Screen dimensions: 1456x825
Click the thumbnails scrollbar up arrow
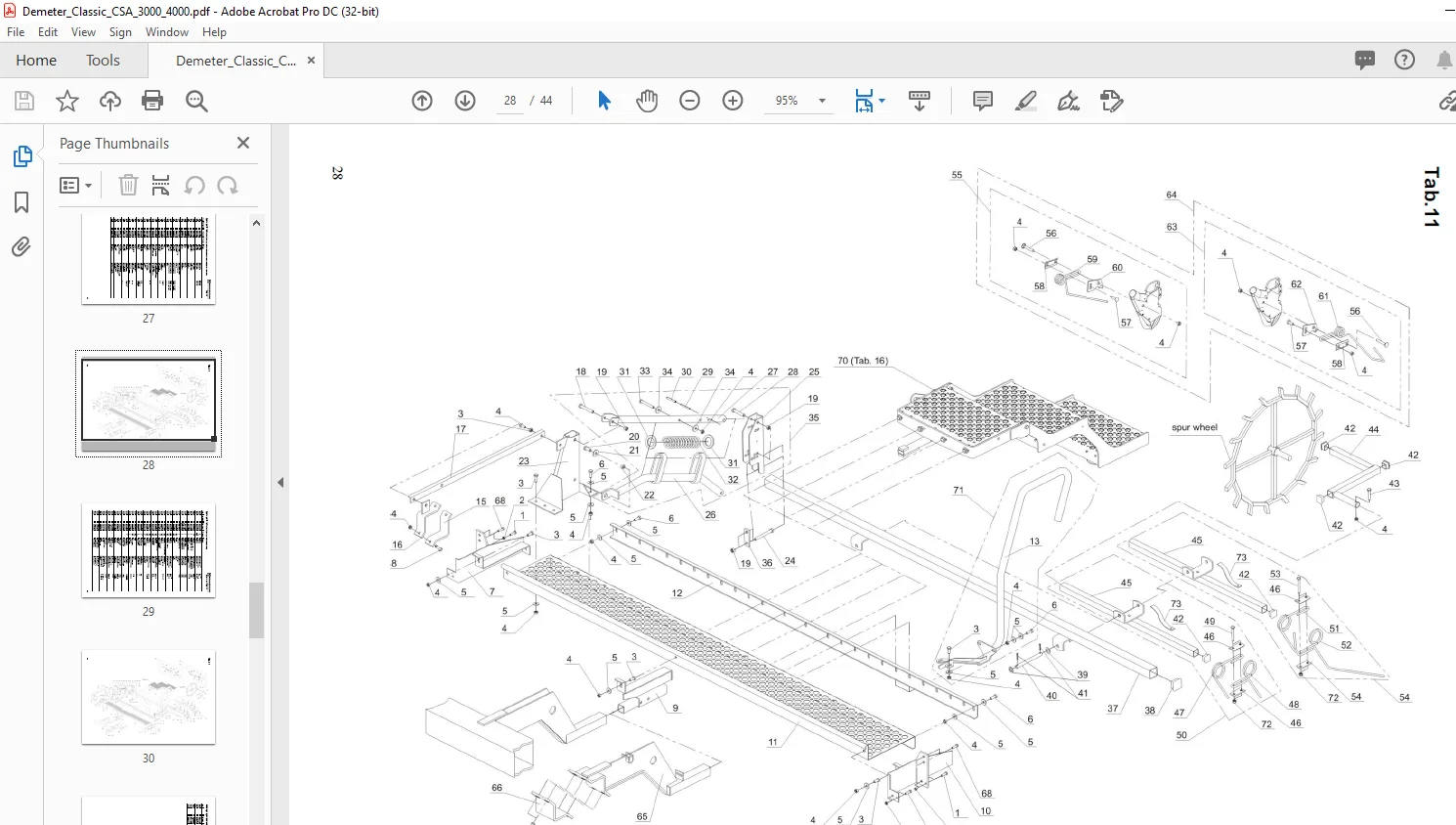[257, 223]
